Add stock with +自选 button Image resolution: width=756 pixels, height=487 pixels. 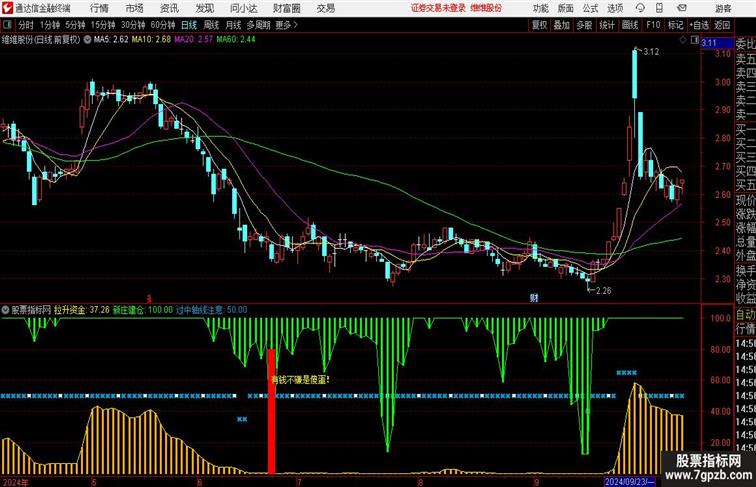click(x=699, y=25)
